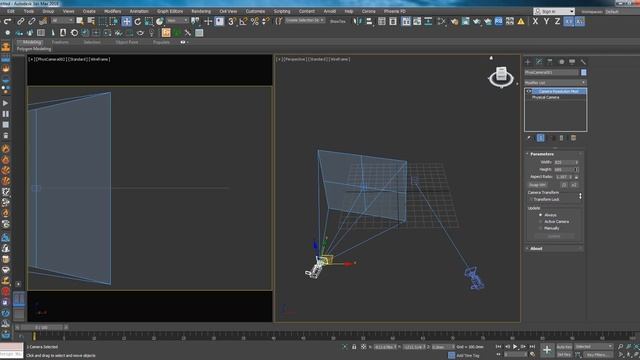Click the Mirror tool icon
The height and width of the screenshot is (360, 640).
point(358,21)
